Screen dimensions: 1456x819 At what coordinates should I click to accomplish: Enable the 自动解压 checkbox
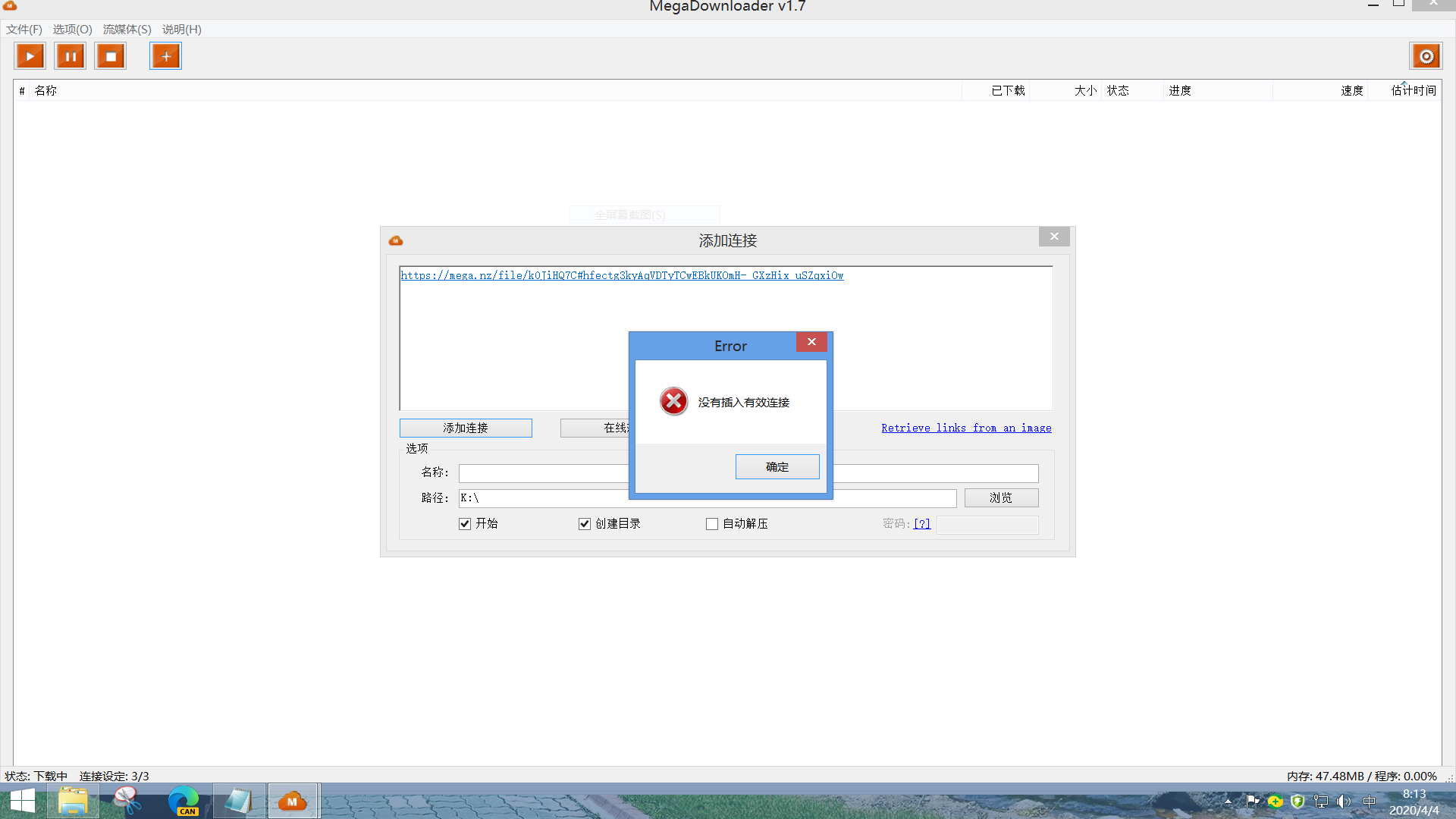click(712, 524)
